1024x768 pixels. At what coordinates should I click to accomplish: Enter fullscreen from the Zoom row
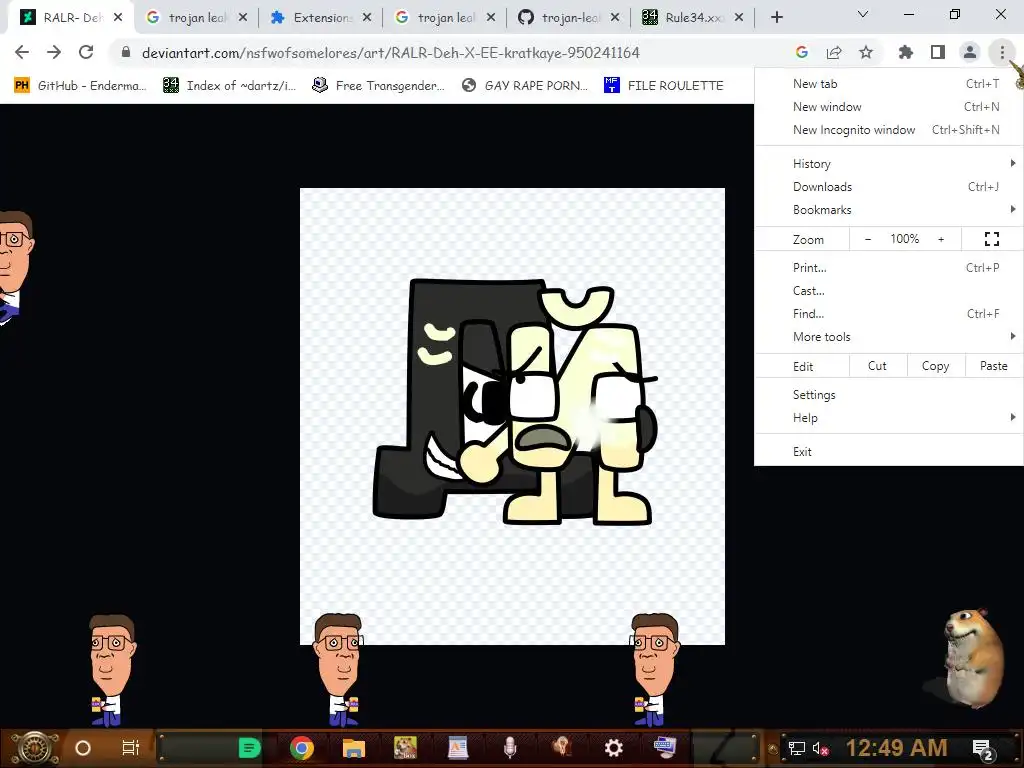click(991, 239)
